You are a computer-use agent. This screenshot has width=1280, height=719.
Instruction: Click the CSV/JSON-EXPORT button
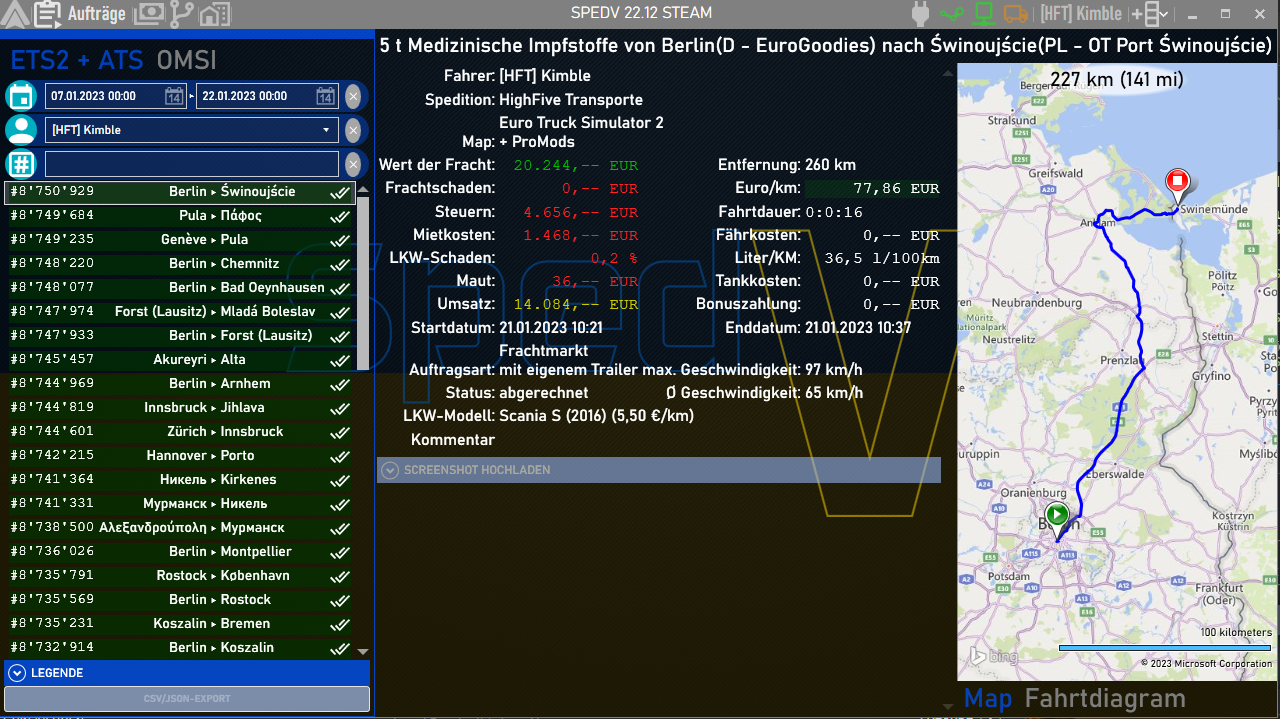[187, 699]
